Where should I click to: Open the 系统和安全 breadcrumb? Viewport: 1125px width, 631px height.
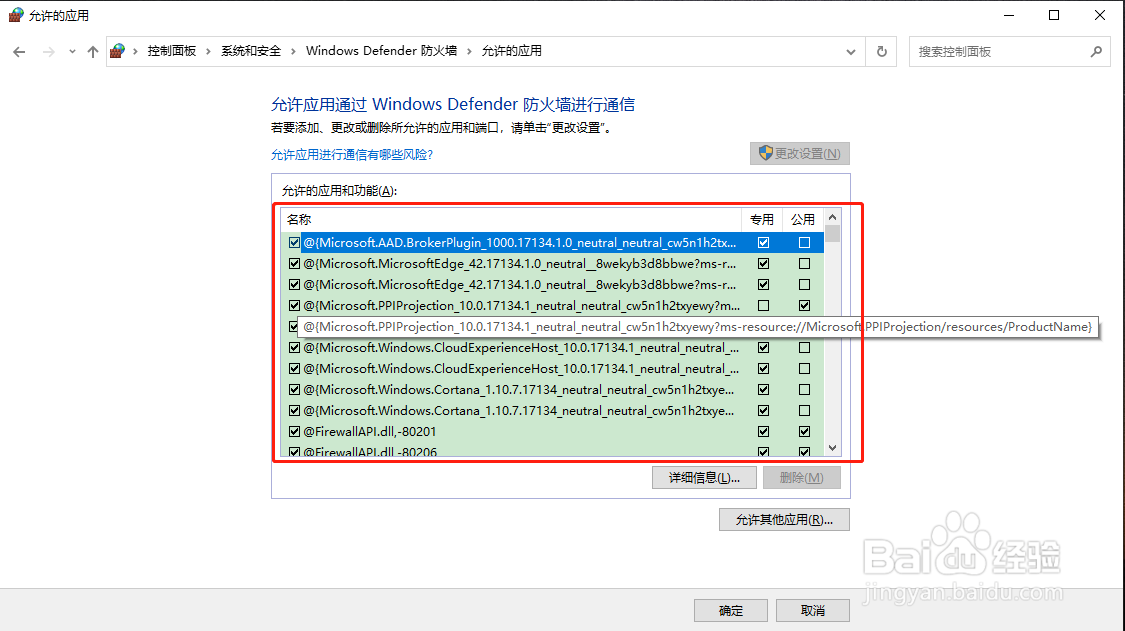(x=251, y=51)
